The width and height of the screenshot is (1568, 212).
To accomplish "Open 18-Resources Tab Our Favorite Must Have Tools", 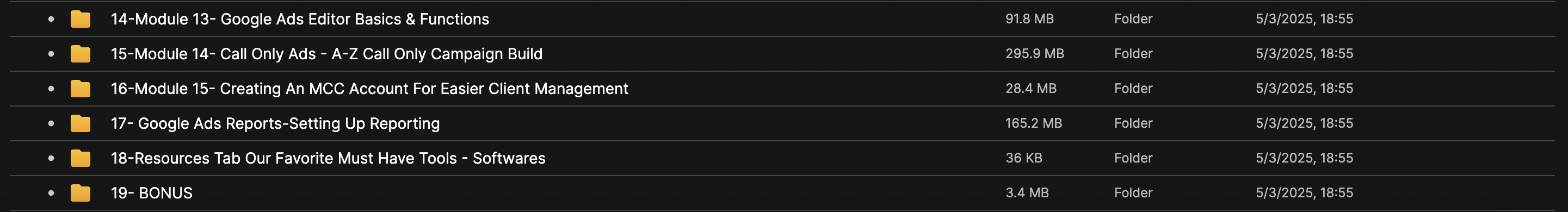I will [328, 159].
